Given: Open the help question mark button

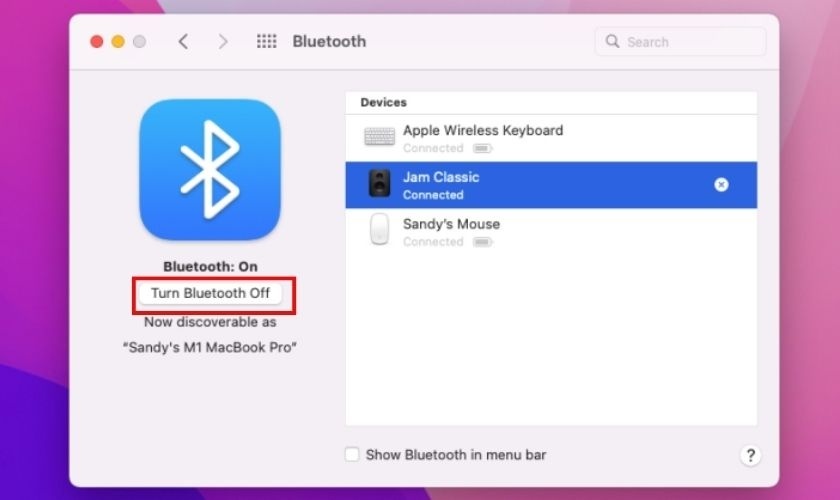Looking at the screenshot, I should pos(750,456).
